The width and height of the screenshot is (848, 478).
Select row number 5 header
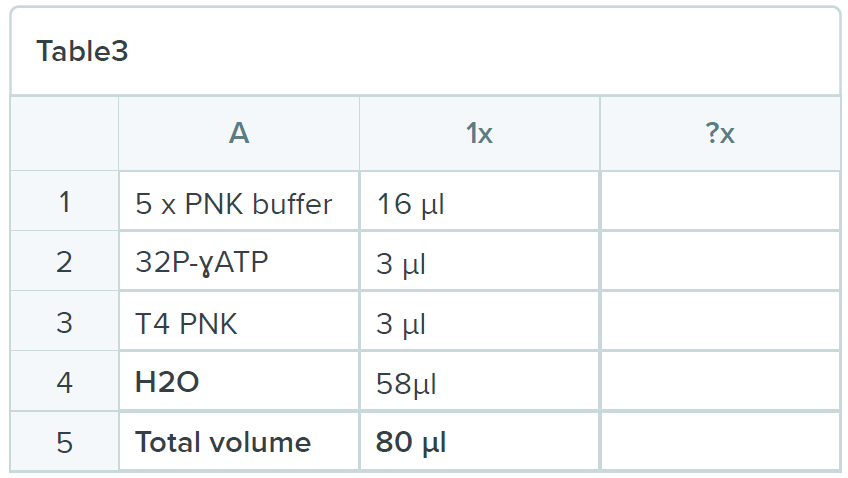coord(65,441)
